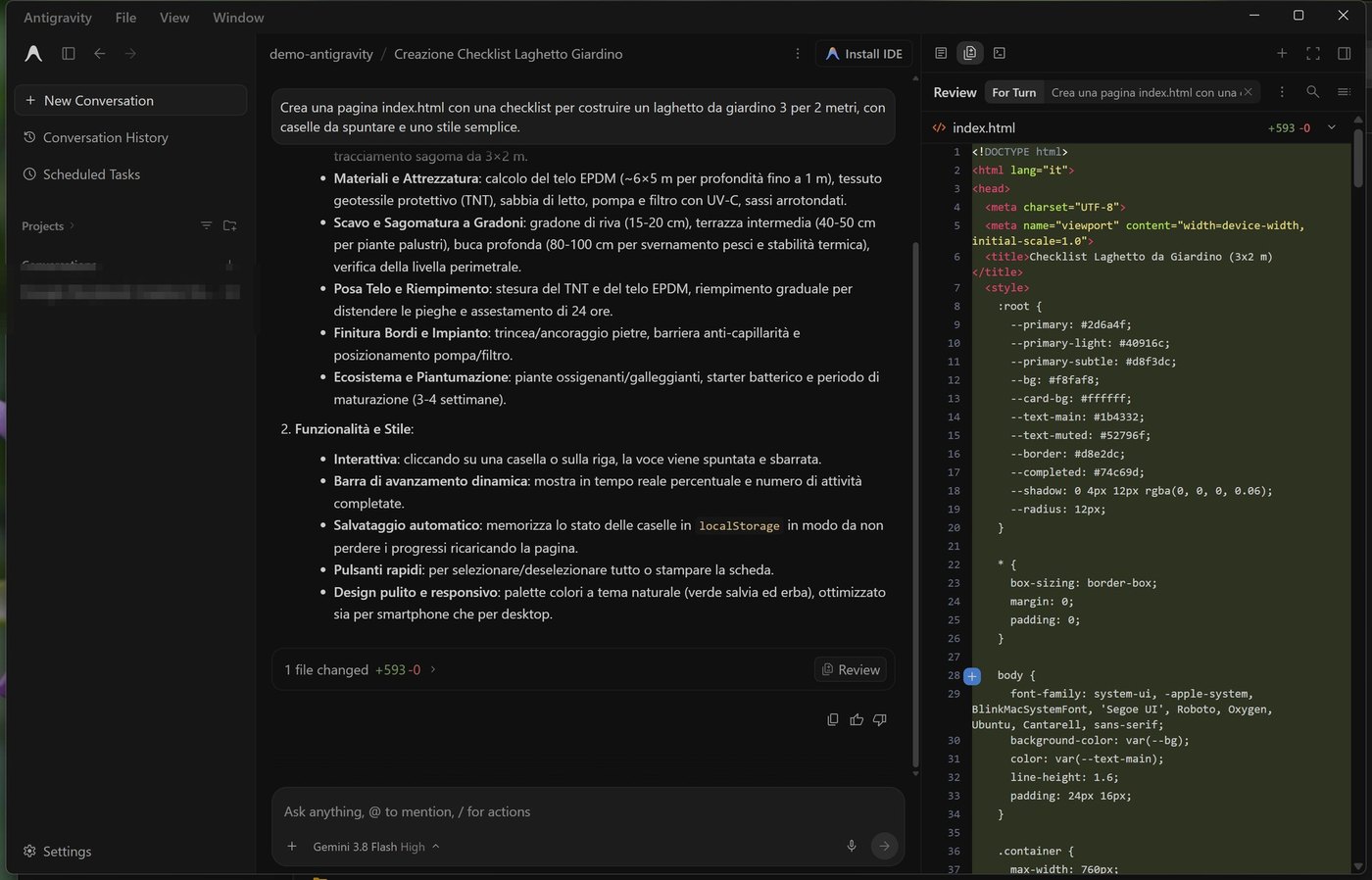Open Settings
This screenshot has width=1372, height=880.
click(58, 852)
